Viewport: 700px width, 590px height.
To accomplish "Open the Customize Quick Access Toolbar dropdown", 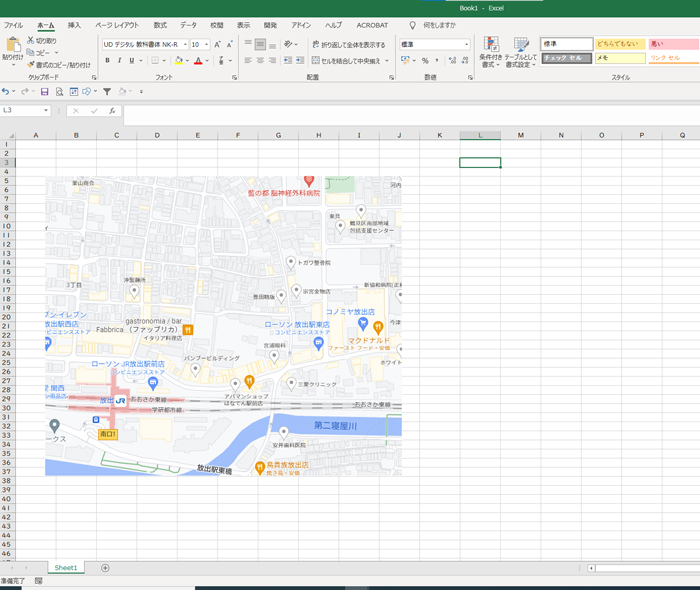I will click(x=142, y=91).
